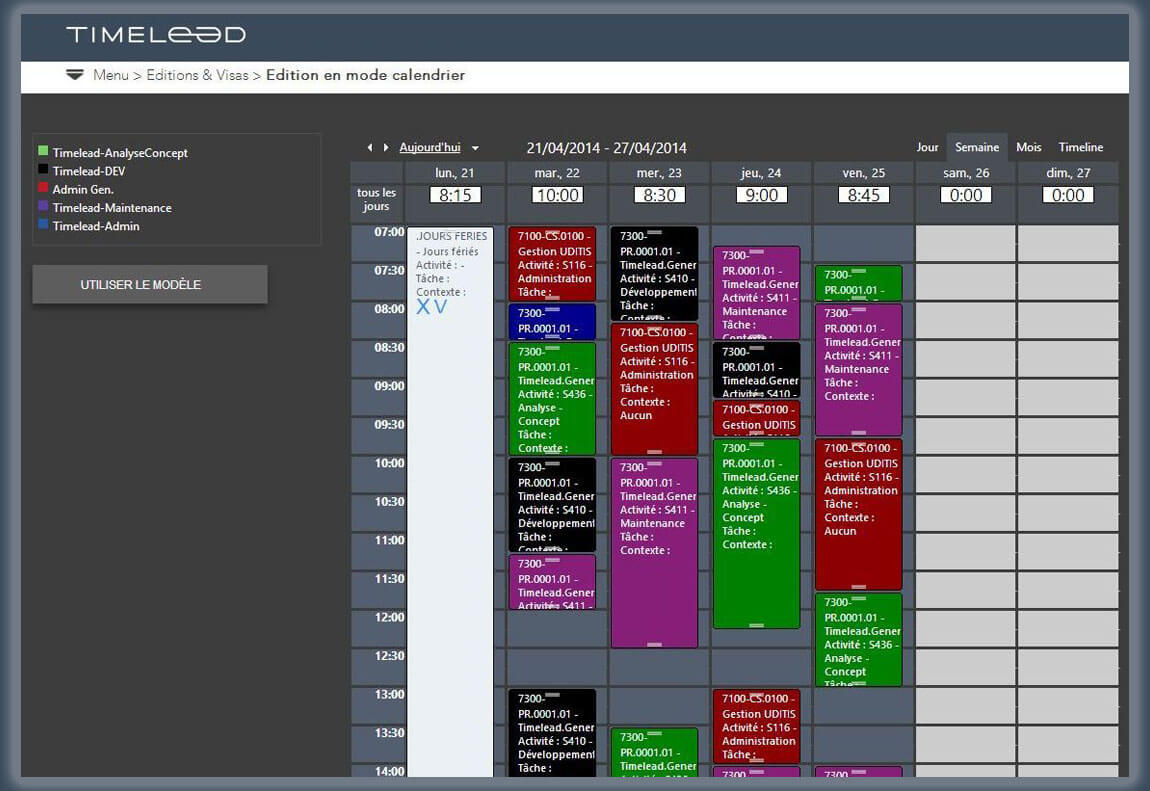Click the blue Timelead-Admin legend swatch
The image size is (1150, 791).
[43, 224]
